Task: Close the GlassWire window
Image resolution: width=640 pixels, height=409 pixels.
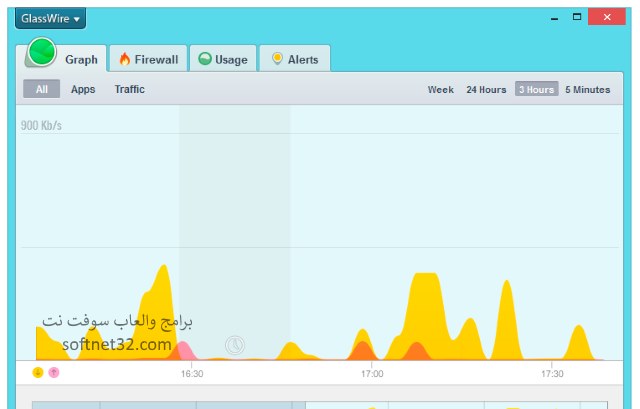Action: click(607, 17)
